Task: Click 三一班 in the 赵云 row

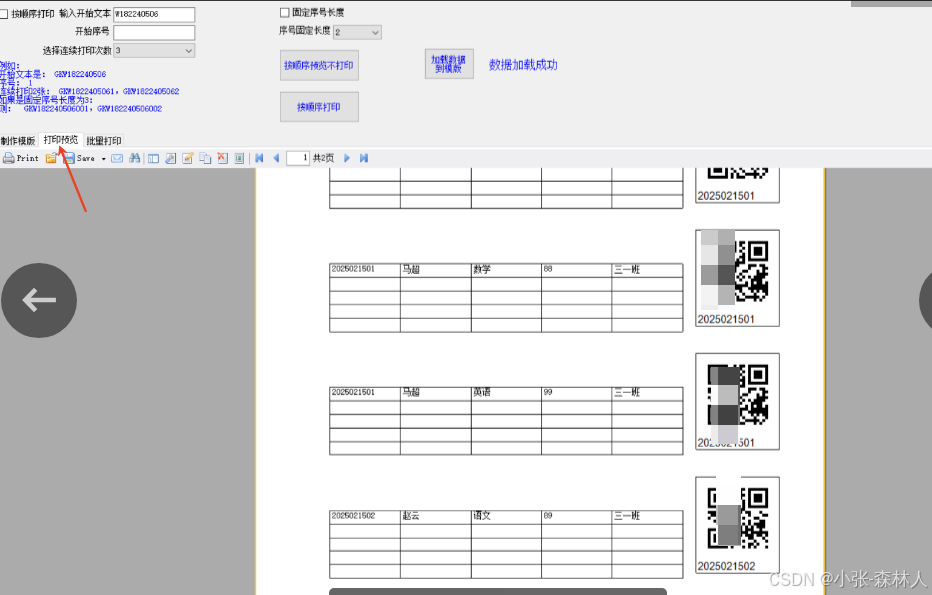Action: (x=647, y=517)
